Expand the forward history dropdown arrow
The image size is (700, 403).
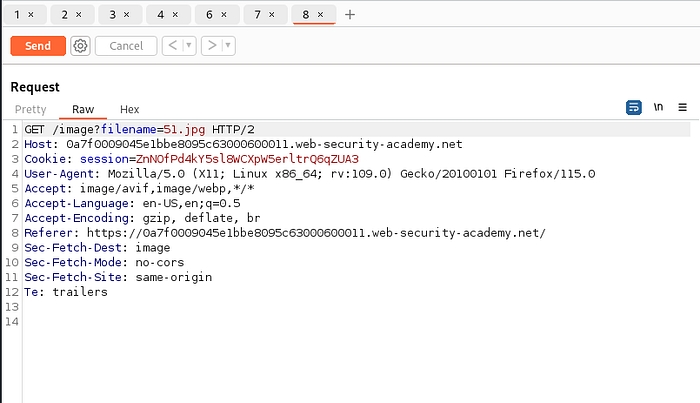coord(228,46)
